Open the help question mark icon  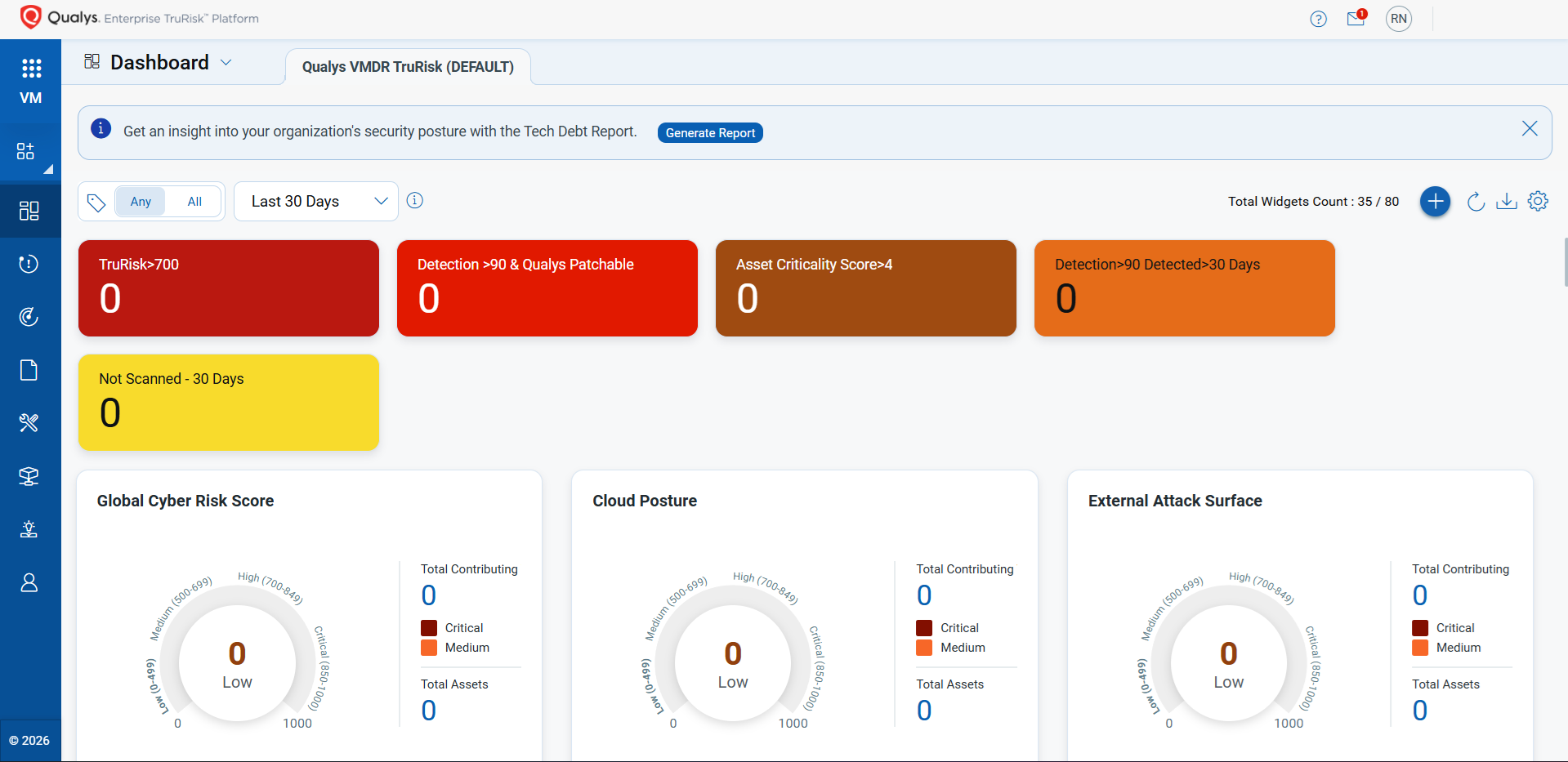click(1318, 19)
